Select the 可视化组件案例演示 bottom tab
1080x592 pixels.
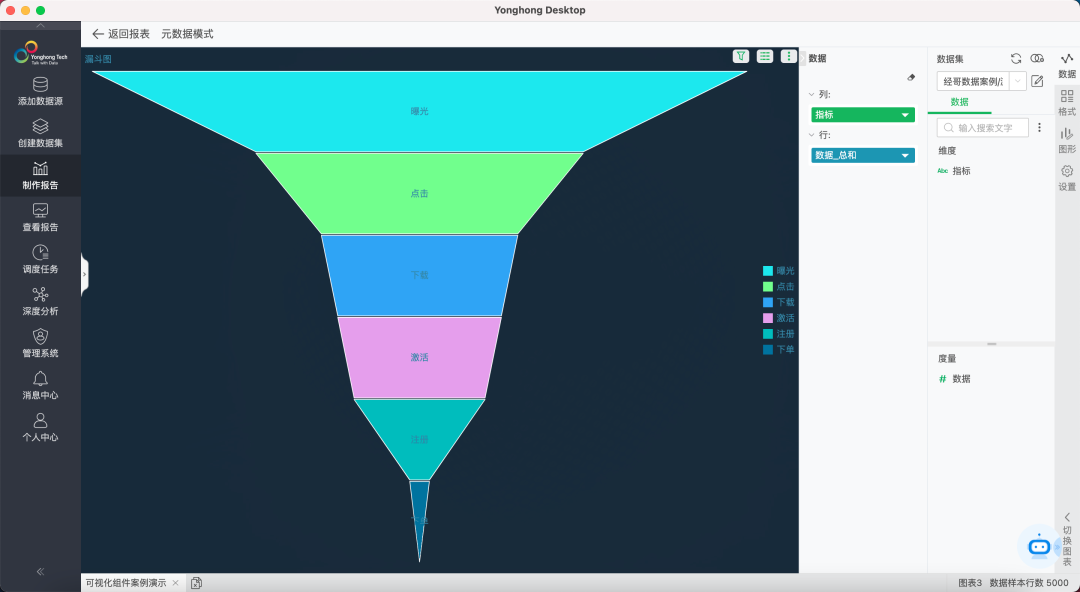[125, 583]
